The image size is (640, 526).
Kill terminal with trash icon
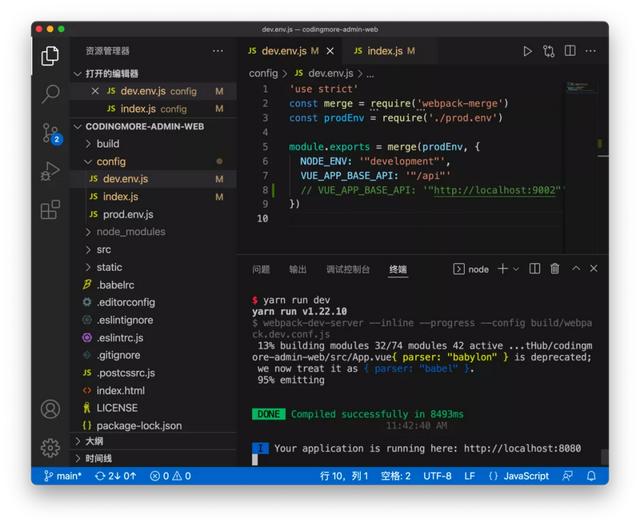555,269
